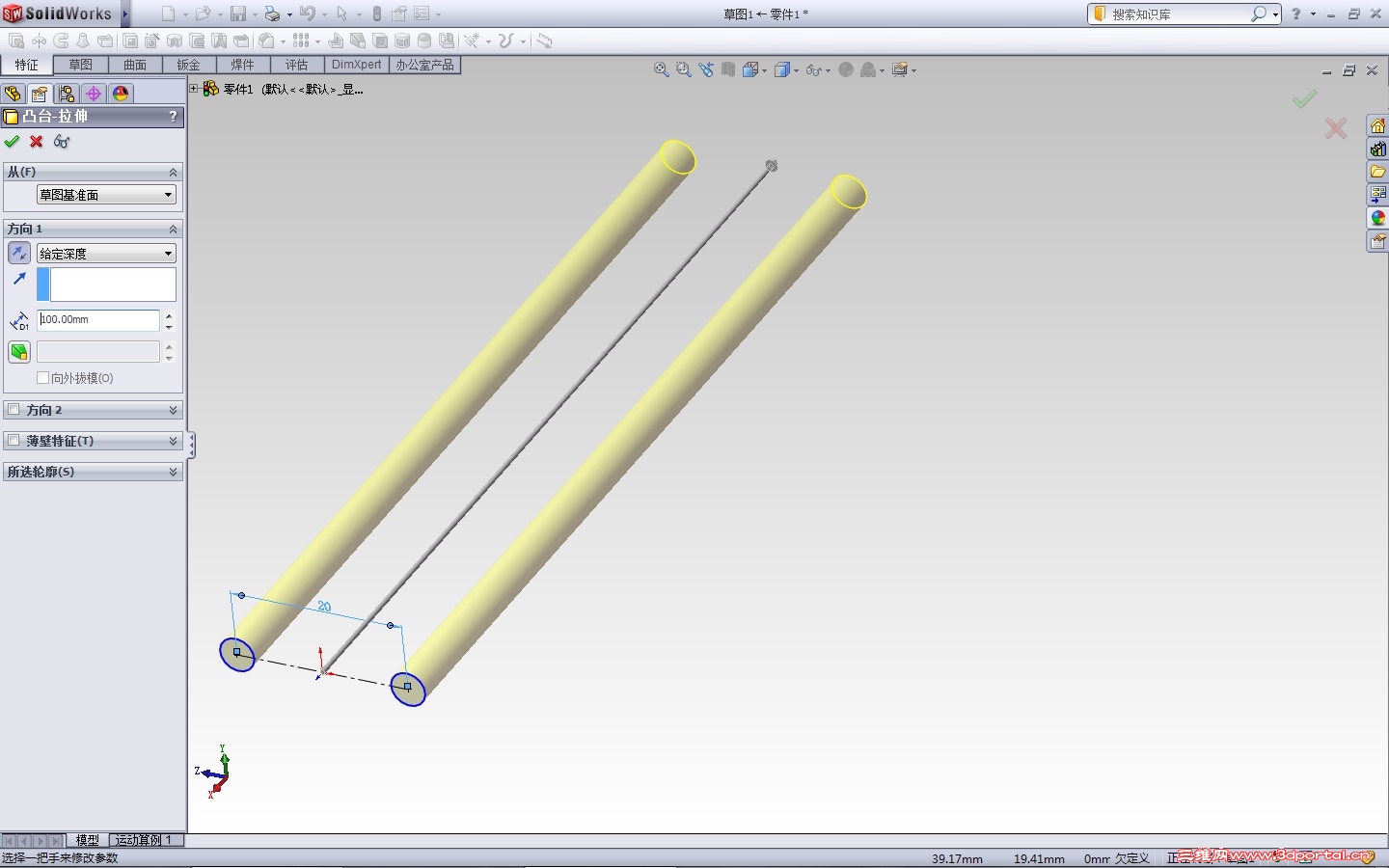The width and height of the screenshot is (1389, 868).
Task: Expand the 零件1 flyout tree node
Action: tap(194, 89)
